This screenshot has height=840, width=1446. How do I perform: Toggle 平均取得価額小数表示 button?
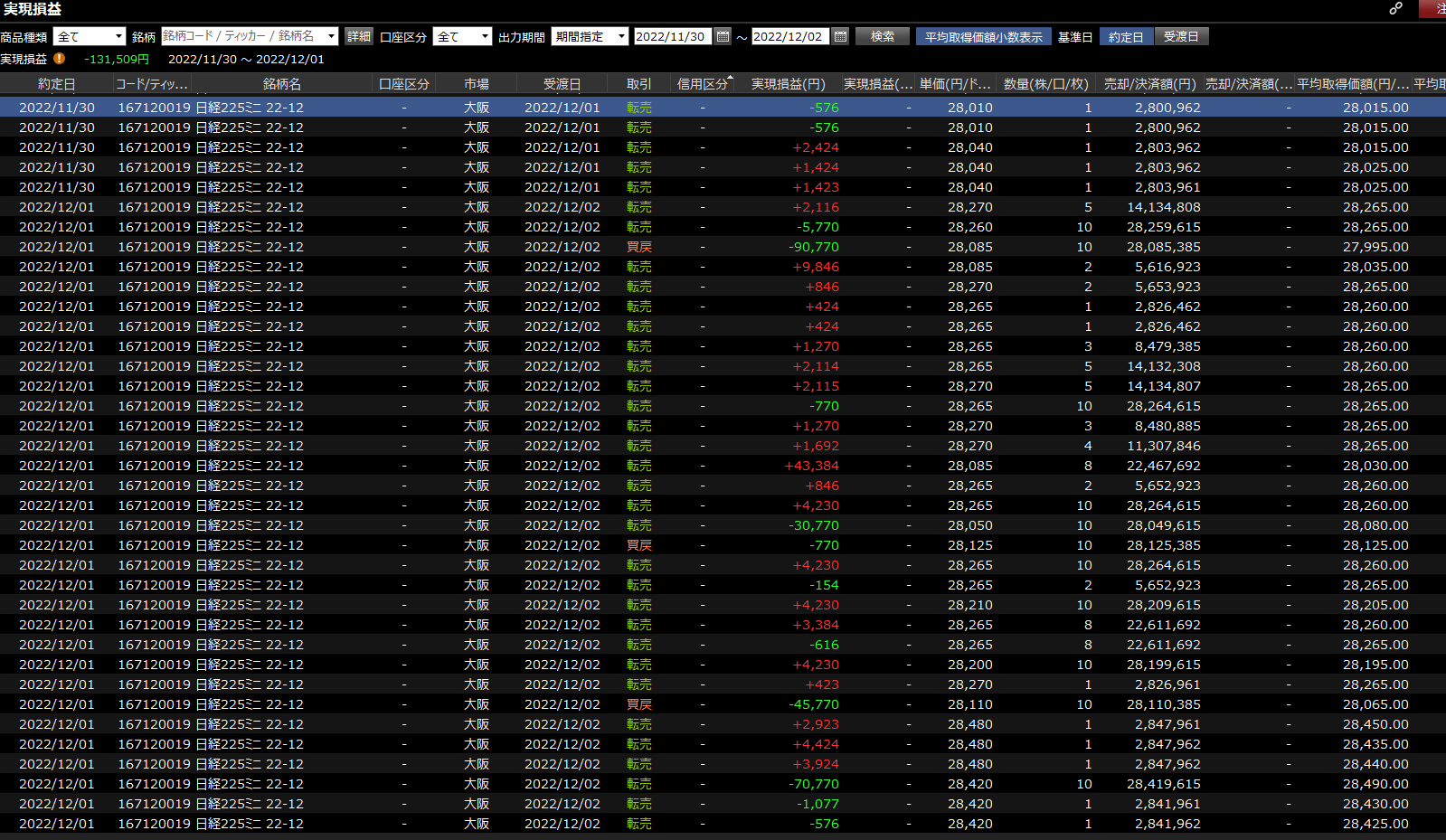click(984, 36)
